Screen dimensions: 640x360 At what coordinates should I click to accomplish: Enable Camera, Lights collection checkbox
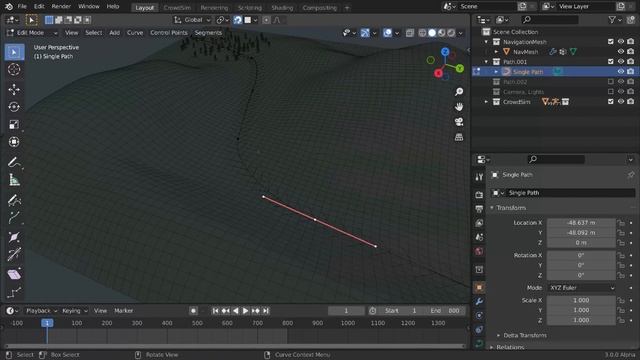[x=611, y=91]
